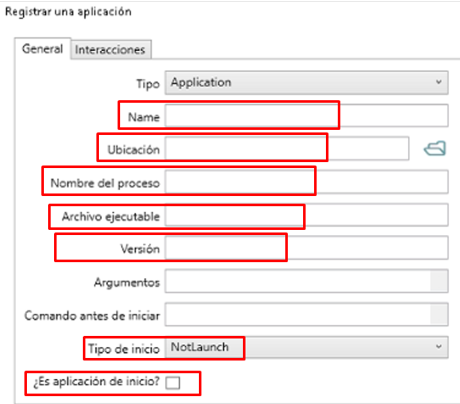Screen dimensions: 460x404
Task: Focus the Comando antes de iniciar field
Action: coord(298,314)
